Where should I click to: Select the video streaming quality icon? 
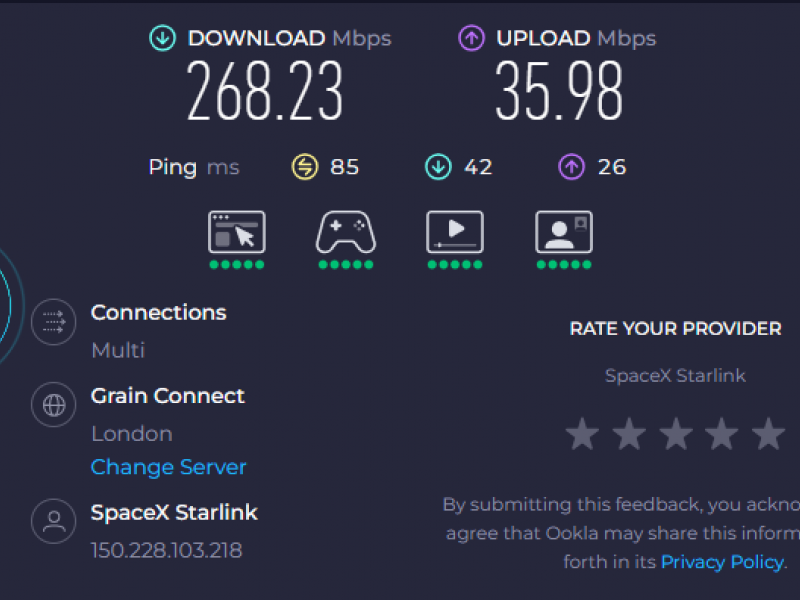(455, 232)
